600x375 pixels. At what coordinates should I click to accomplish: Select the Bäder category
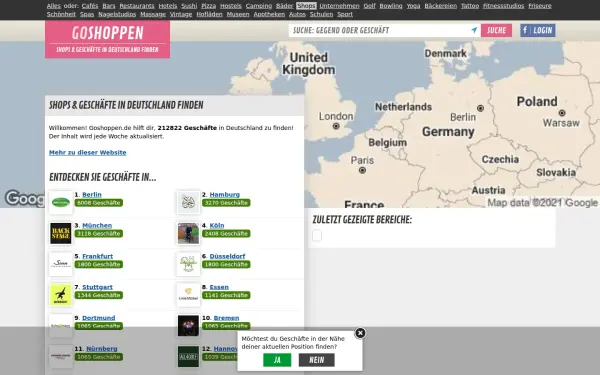pos(284,6)
